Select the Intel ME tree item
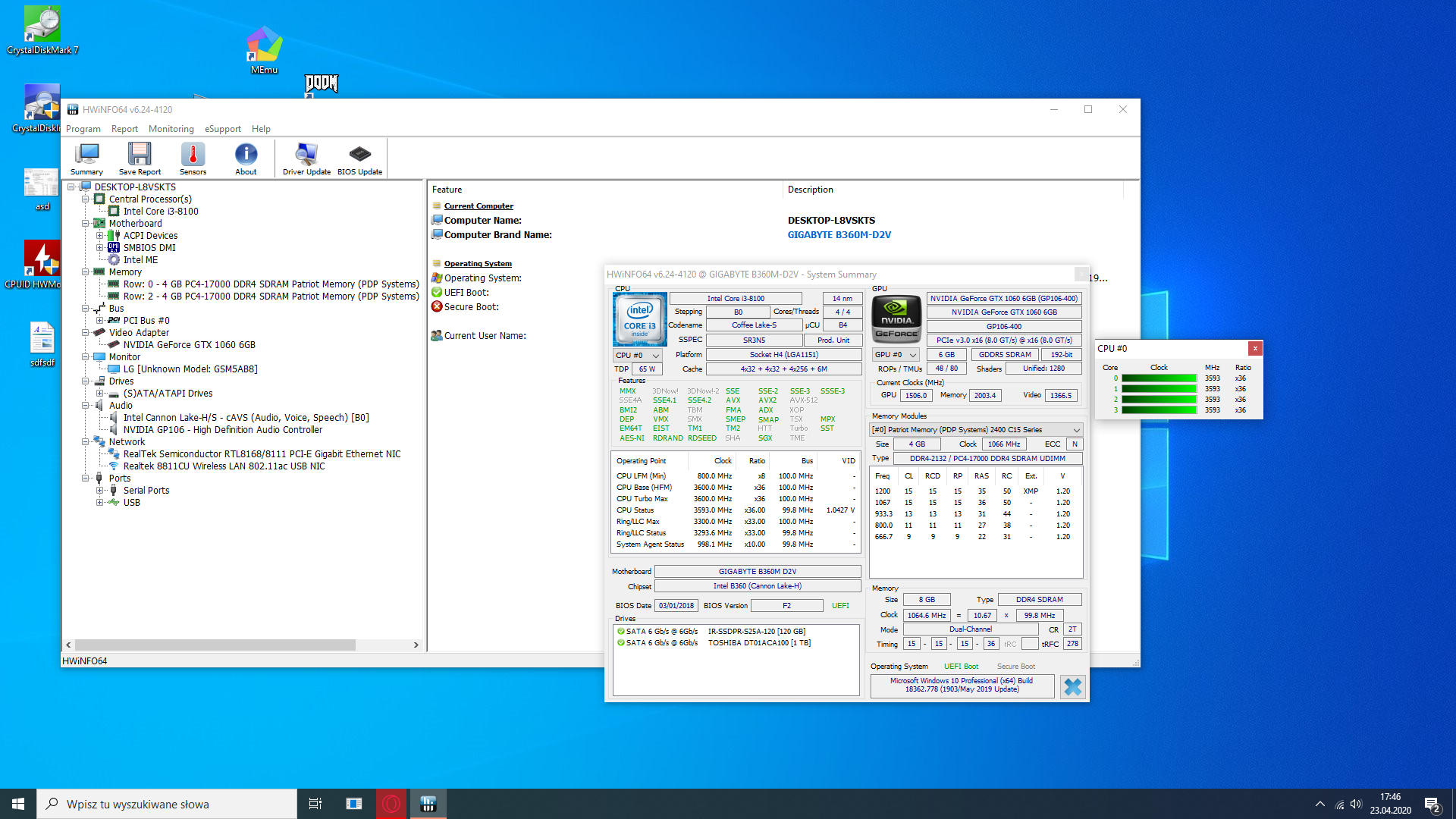The image size is (1456, 819). pyautogui.click(x=140, y=260)
